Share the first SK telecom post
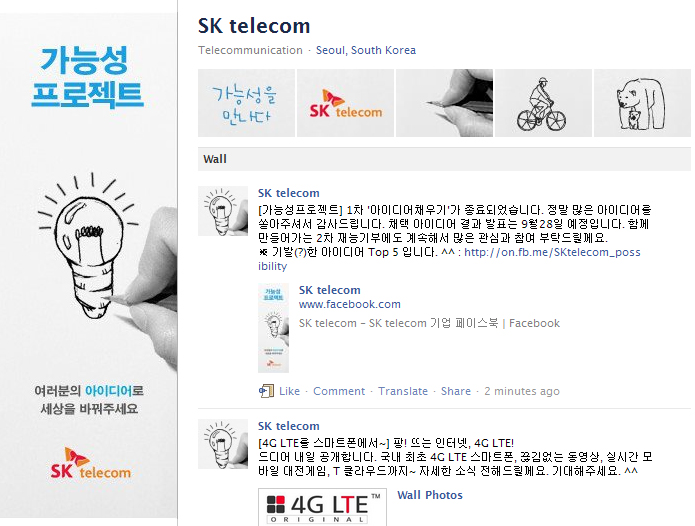The height and width of the screenshot is (526, 695). click(456, 391)
